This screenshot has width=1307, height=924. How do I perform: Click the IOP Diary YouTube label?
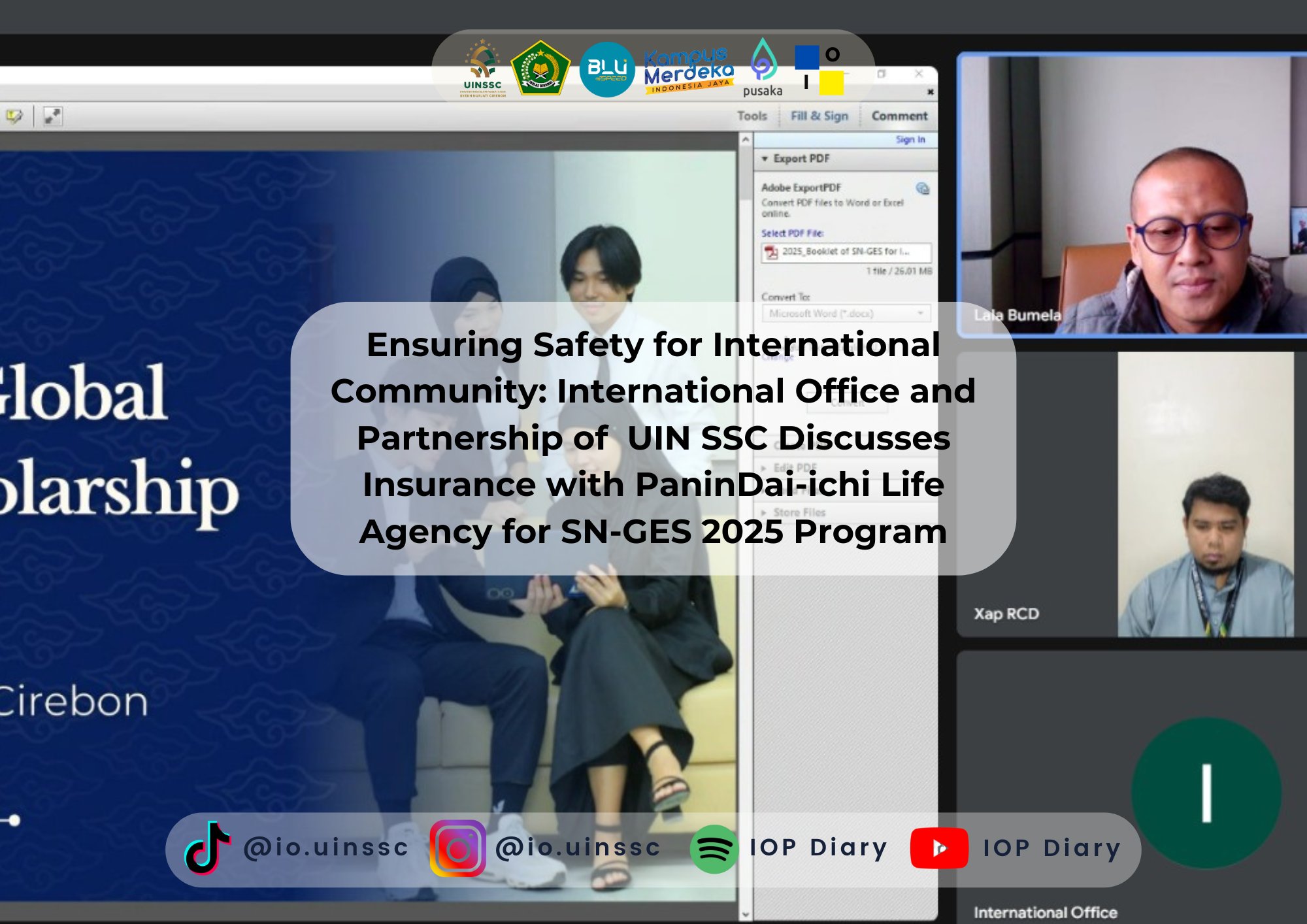coord(1051,848)
